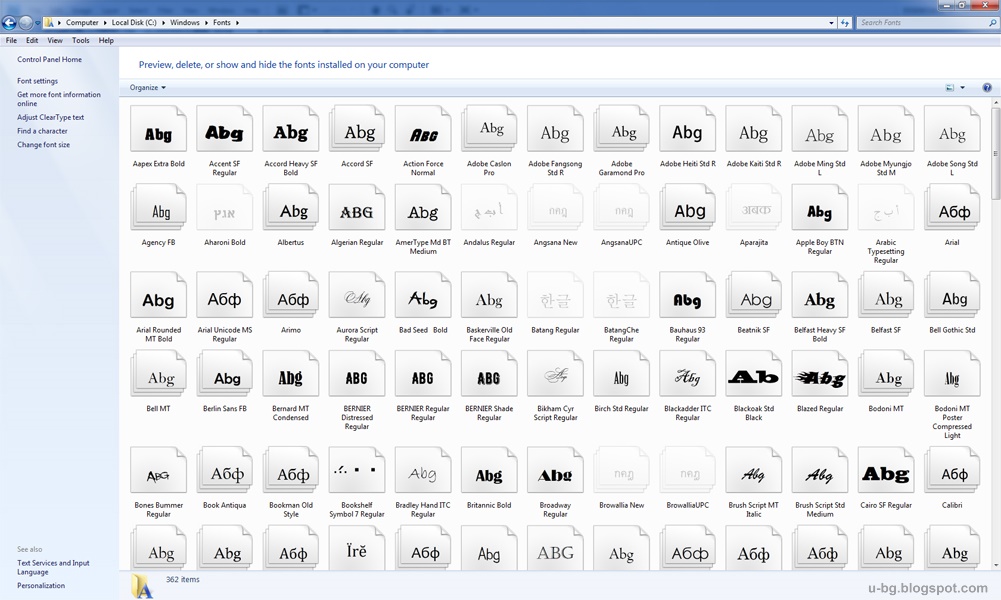Select the Andalus Regular font icon
Screen dimensions: 1001x600
(489, 208)
